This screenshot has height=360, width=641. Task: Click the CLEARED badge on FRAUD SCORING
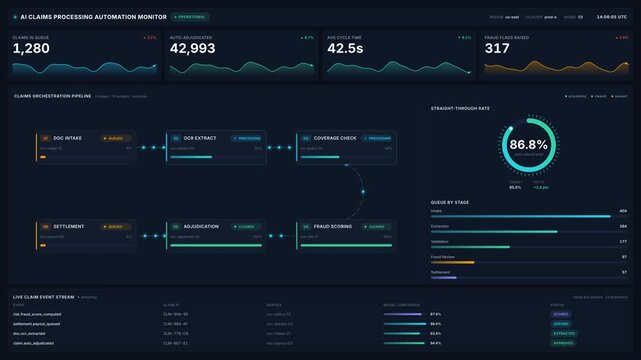(376, 226)
